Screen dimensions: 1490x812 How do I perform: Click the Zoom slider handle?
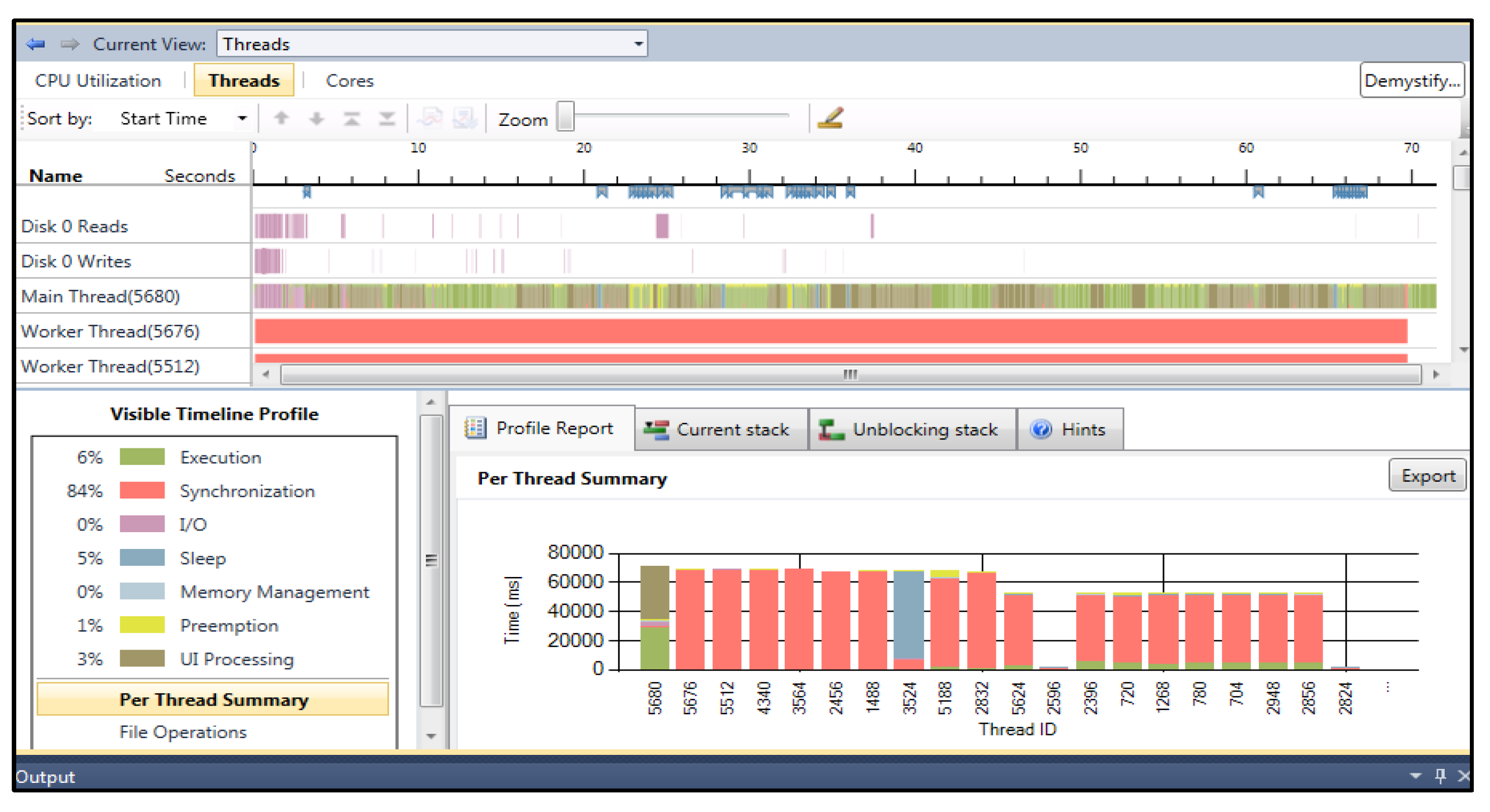coord(565,117)
